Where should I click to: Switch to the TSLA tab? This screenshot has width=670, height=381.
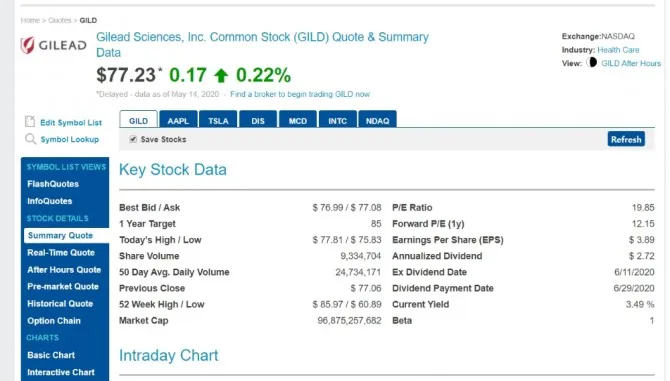(218, 119)
